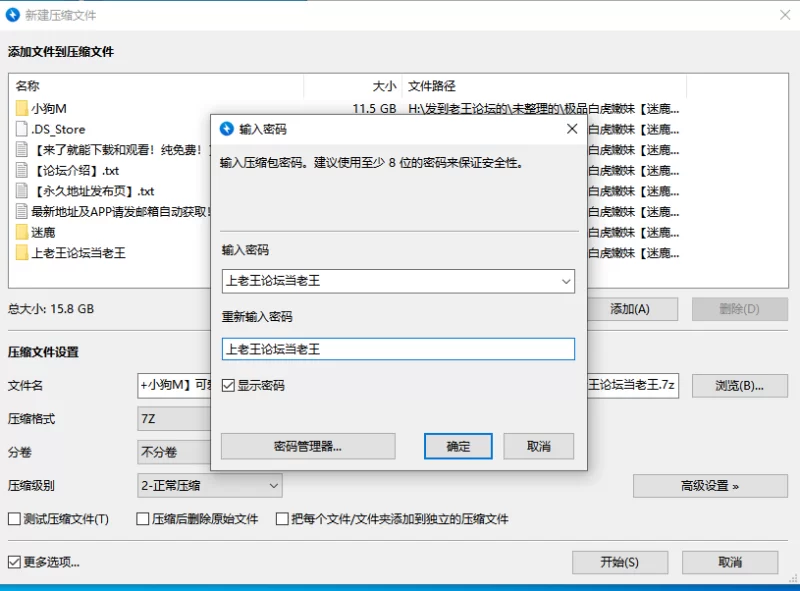The height and width of the screenshot is (591, 800).
Task: Expand the 输入密码 dropdown arrow
Action: (x=566, y=281)
